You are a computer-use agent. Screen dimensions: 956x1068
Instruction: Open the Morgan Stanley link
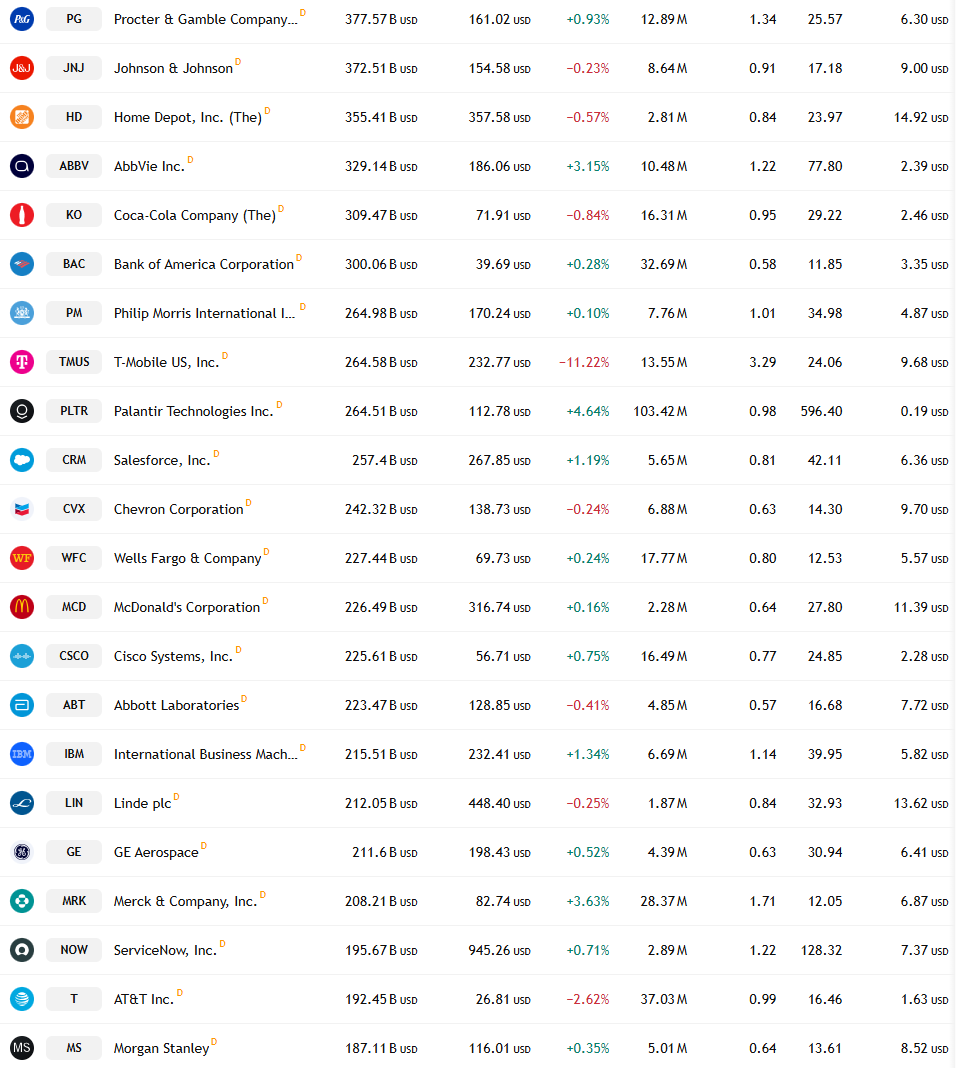(x=161, y=1048)
